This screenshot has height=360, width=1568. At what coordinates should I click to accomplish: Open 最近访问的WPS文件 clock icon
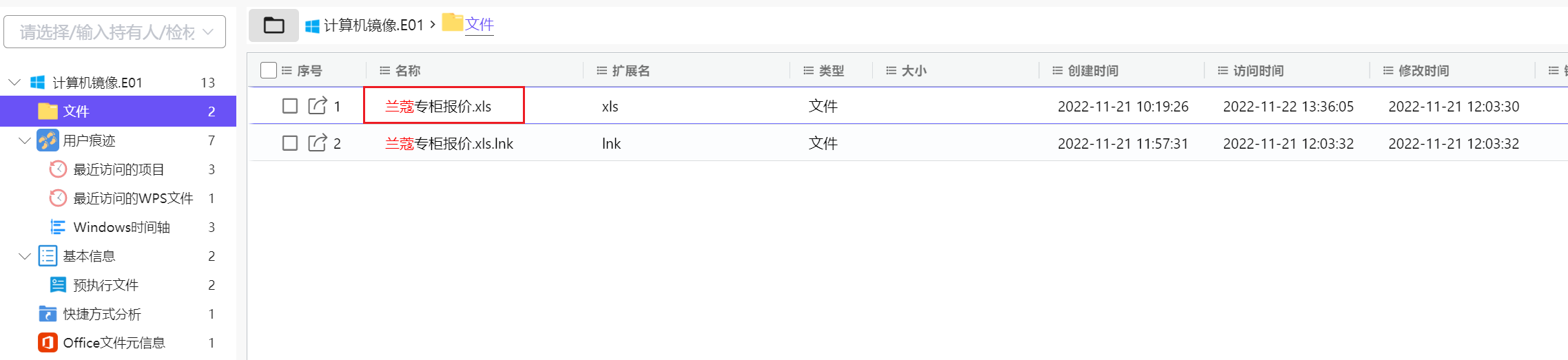click(x=59, y=198)
